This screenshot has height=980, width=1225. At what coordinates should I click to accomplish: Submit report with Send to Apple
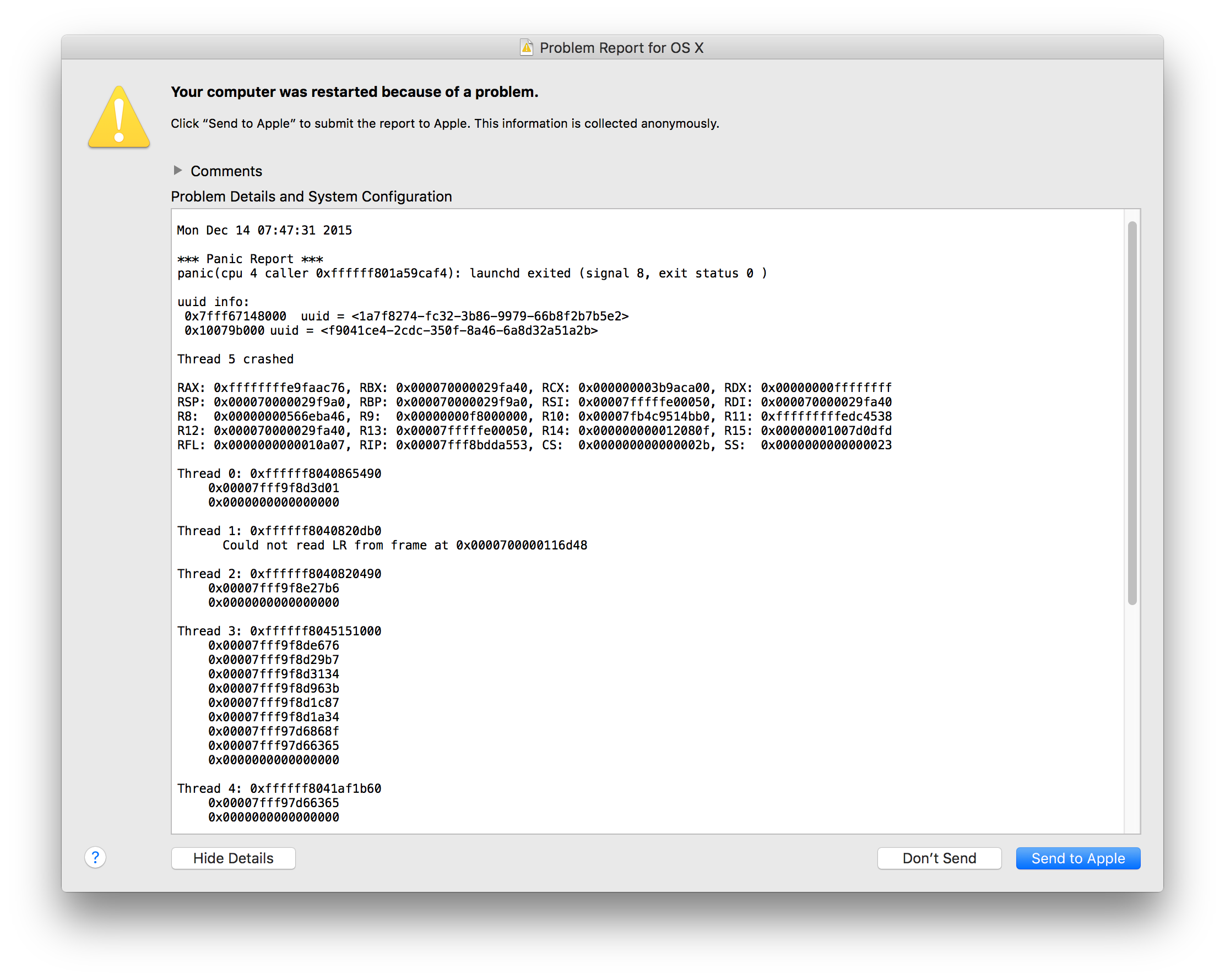pyautogui.click(x=1077, y=858)
